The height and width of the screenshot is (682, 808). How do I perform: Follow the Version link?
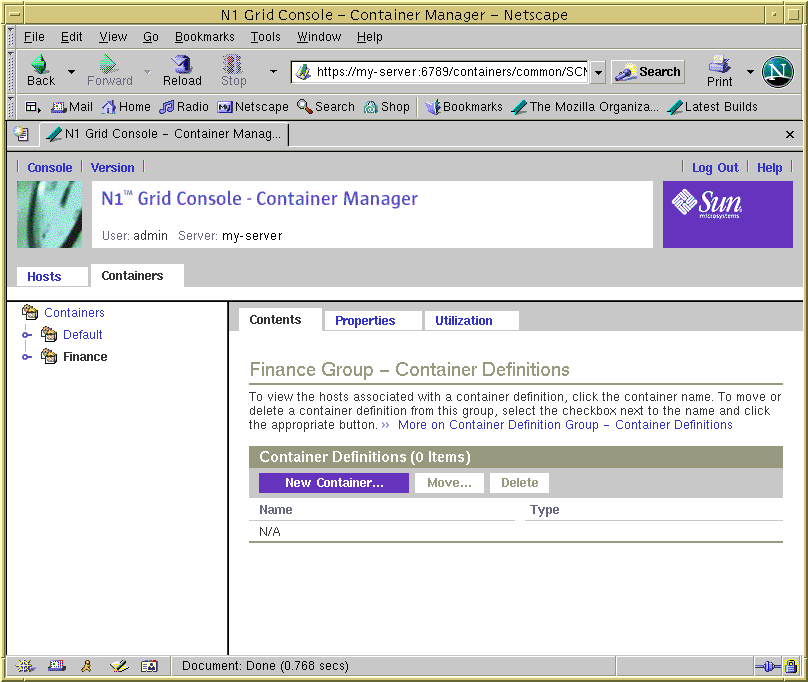[112, 168]
